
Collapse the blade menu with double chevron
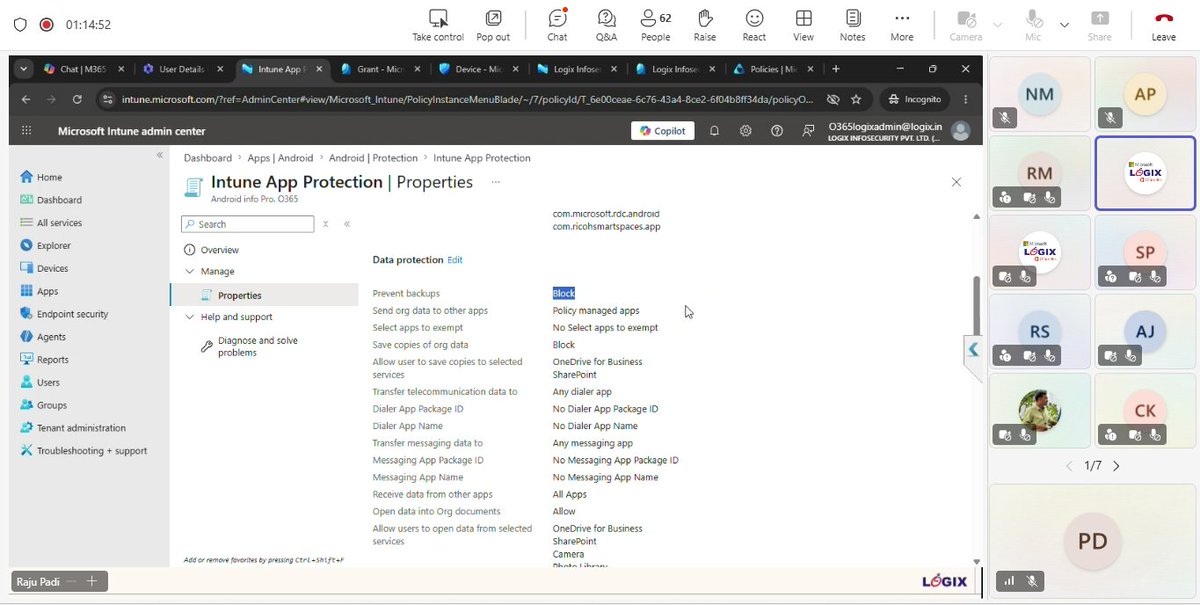(x=347, y=224)
